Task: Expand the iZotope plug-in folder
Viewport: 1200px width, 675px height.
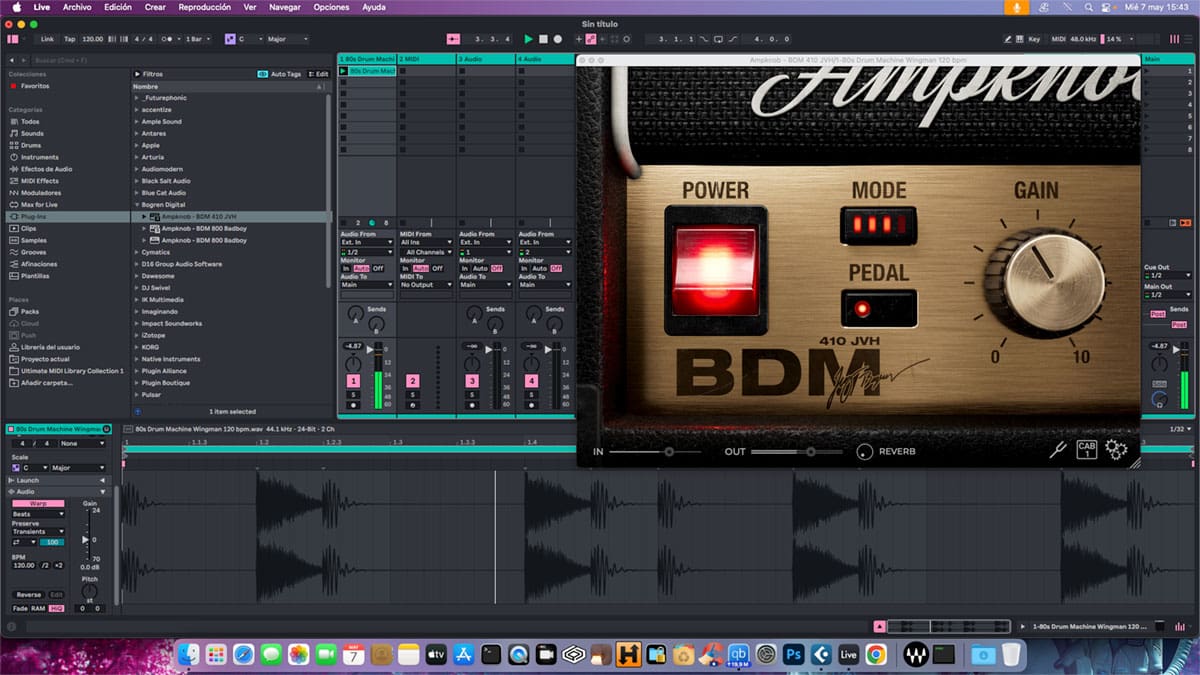Action: pos(137,335)
